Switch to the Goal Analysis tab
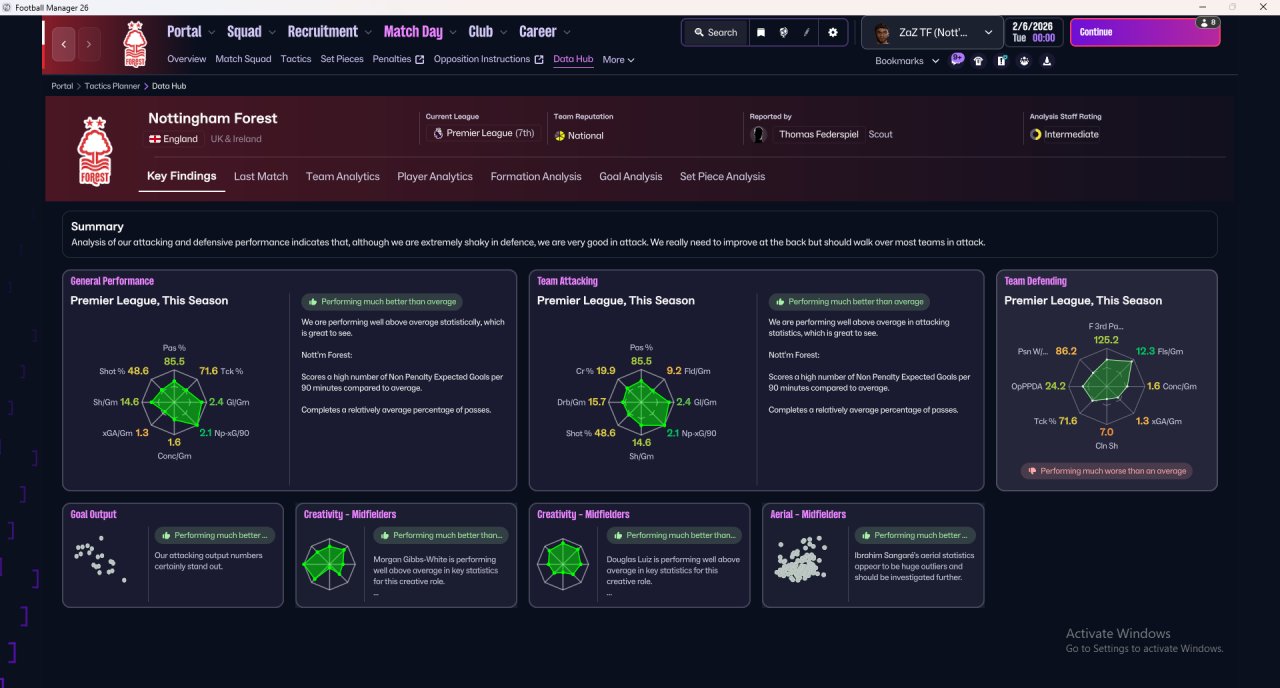Screen dimensions: 1280x688 pos(631,176)
